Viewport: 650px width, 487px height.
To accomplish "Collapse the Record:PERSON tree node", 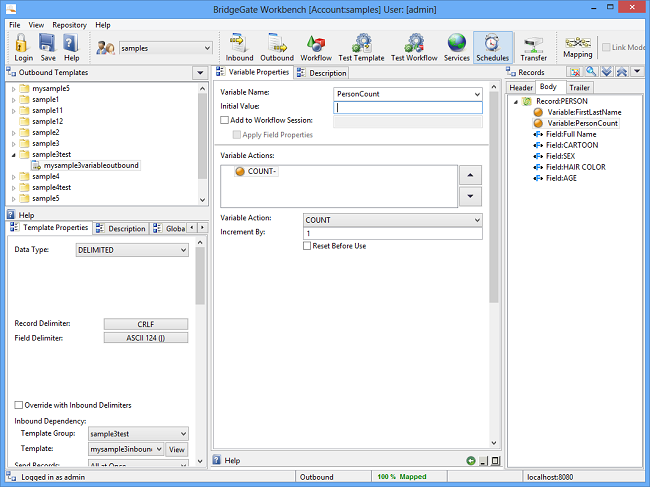I will click(x=516, y=102).
